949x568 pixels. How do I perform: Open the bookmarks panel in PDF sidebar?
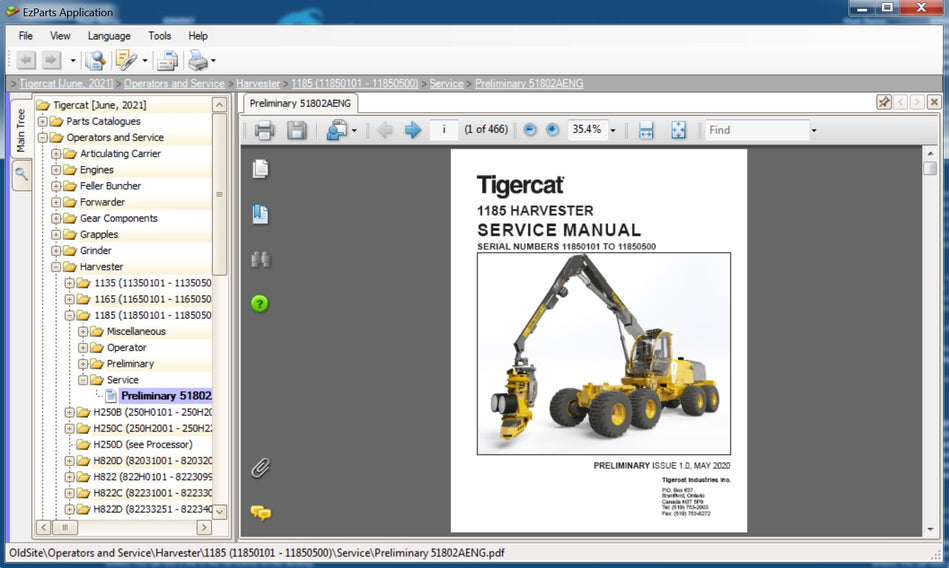(261, 214)
